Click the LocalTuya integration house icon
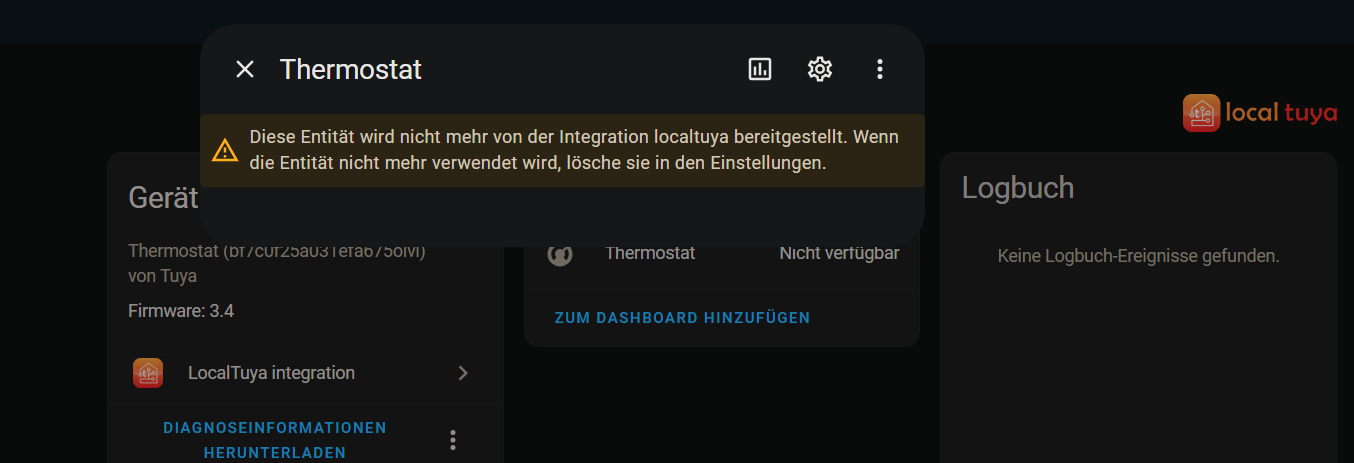Viewport: 1354px width, 463px height. tap(148, 373)
